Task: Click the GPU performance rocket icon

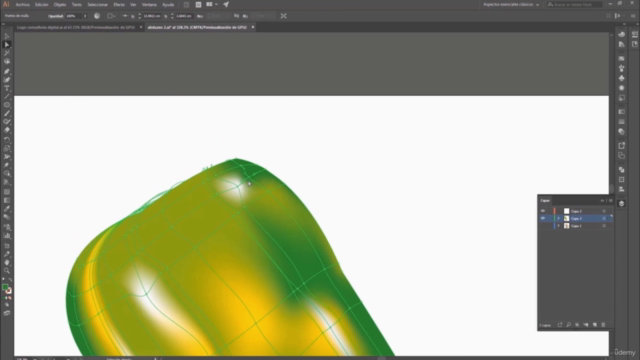Action: 226,4
